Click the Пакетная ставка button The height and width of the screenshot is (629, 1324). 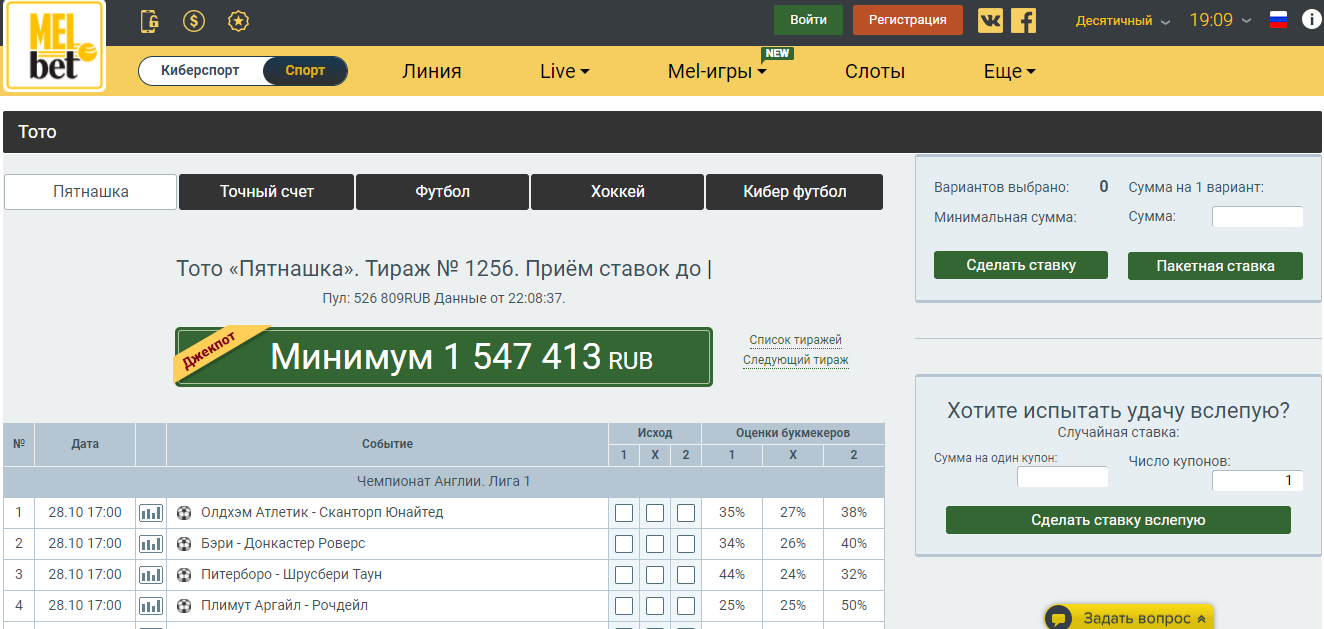click(x=1216, y=266)
